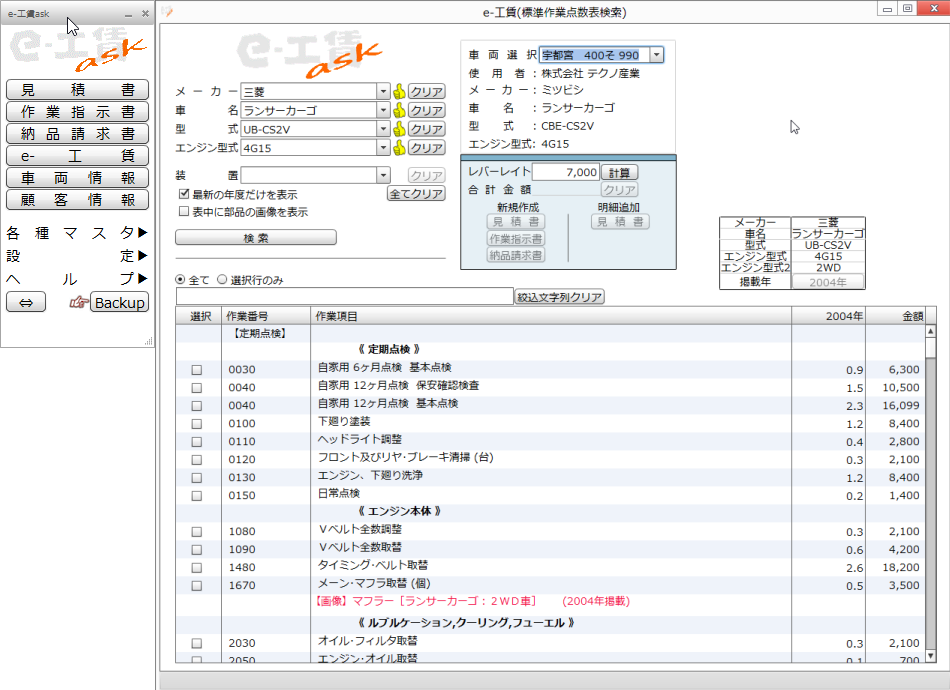Click thumbs-up icon beside メーカー field
The height and width of the screenshot is (690, 950).
(x=399, y=91)
